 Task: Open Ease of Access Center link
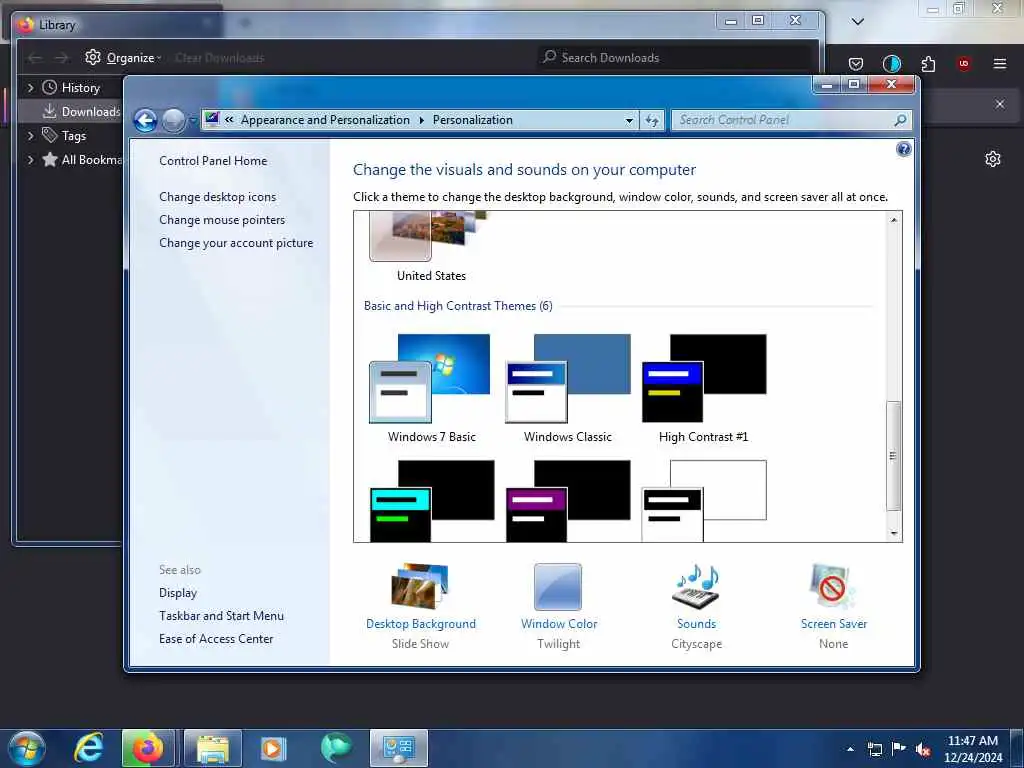tap(216, 639)
